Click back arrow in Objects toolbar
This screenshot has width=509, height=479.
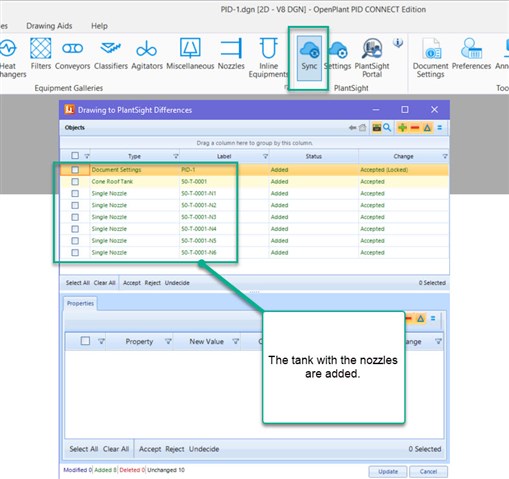tap(352, 128)
